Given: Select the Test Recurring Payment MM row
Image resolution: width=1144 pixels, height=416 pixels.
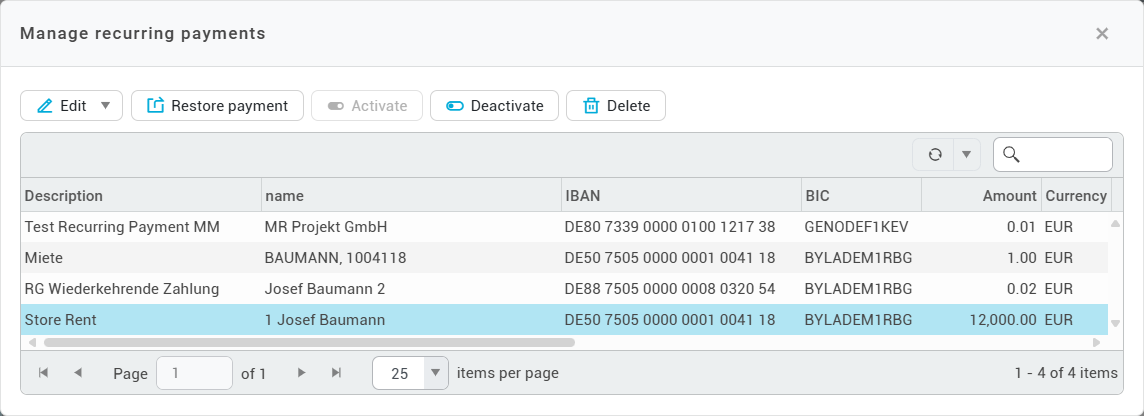Looking at the screenshot, I should 300,227.
